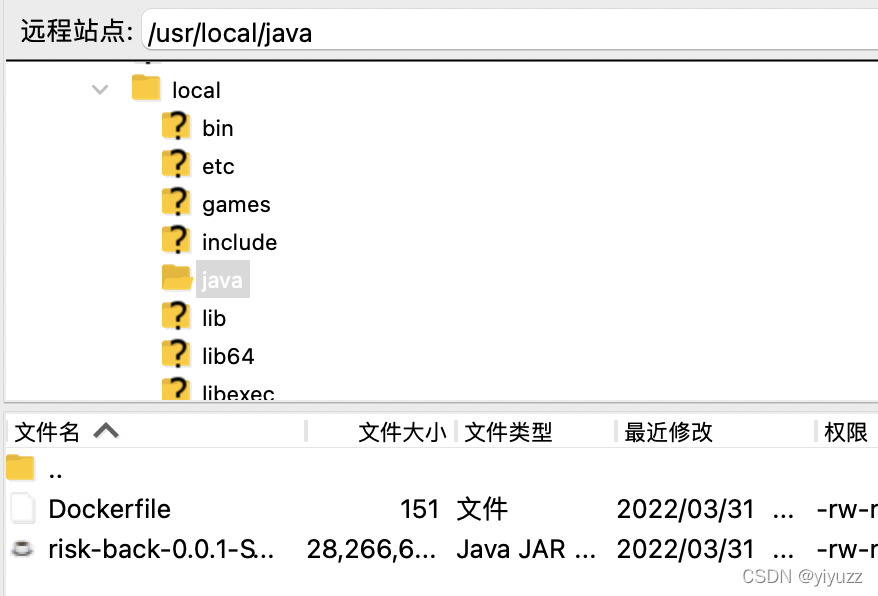Collapse the local folder in the tree

click(99, 89)
